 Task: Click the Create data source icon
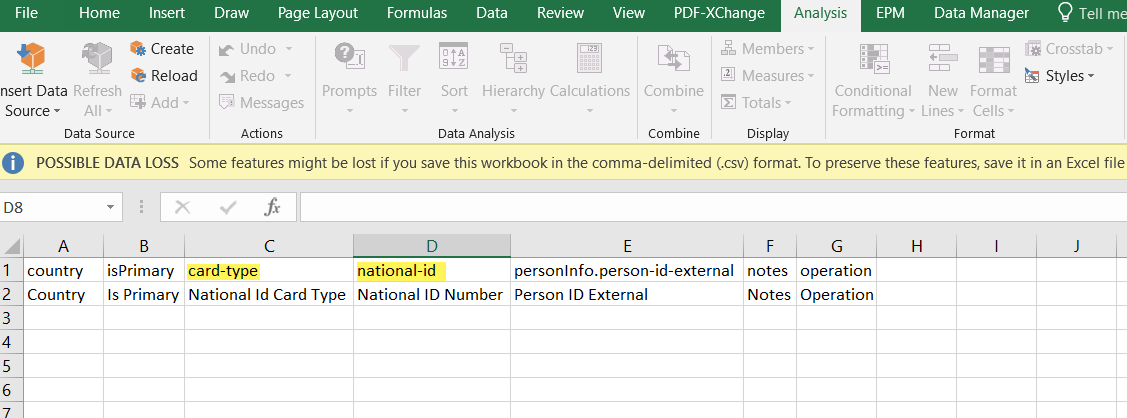(138, 48)
